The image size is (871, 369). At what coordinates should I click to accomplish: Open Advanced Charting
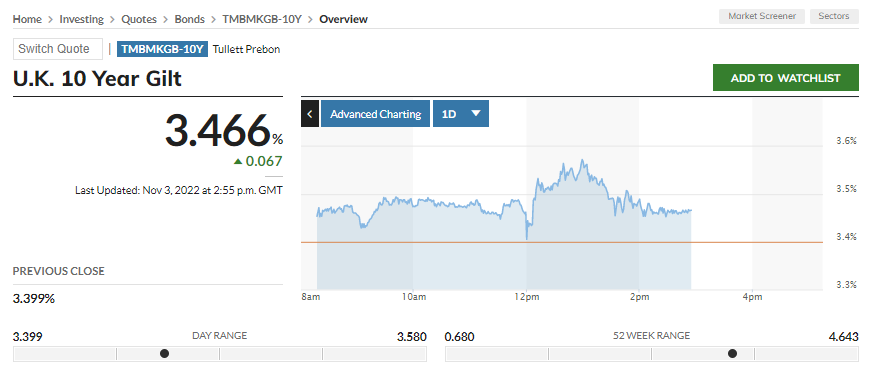(x=376, y=114)
